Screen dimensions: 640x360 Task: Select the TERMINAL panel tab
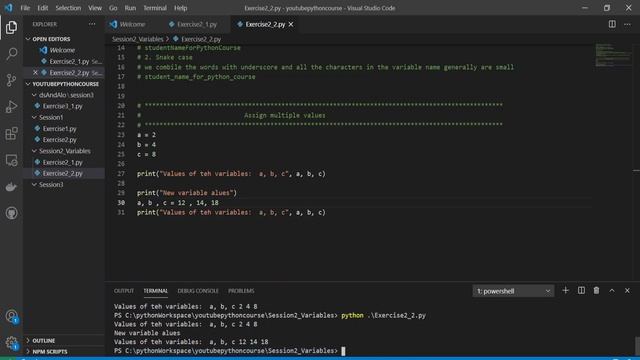pyautogui.click(x=156, y=291)
